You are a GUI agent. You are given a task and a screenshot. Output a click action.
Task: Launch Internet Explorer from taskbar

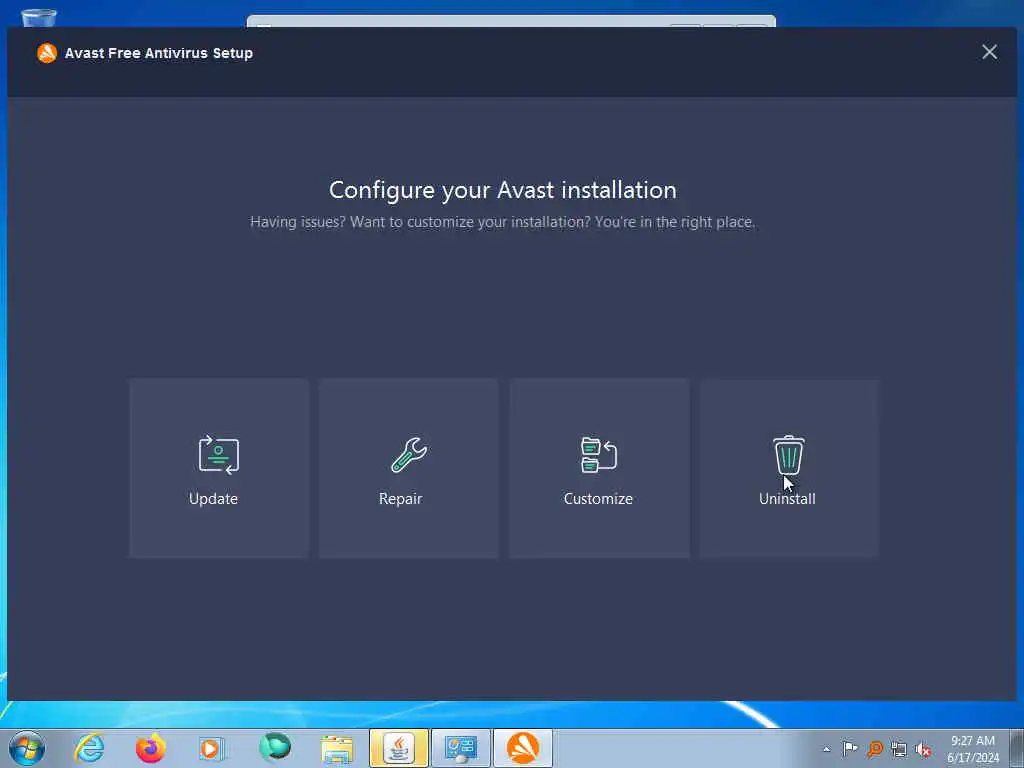(x=89, y=748)
